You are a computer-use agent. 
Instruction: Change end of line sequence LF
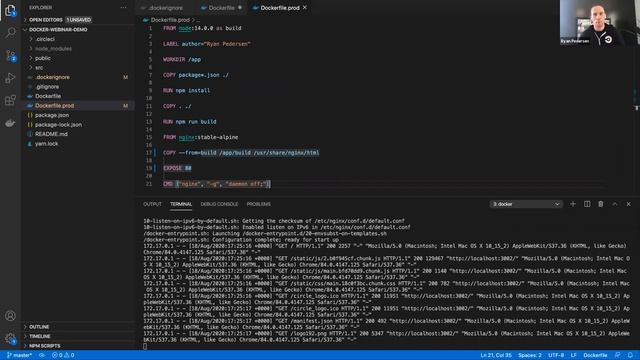coord(573,355)
